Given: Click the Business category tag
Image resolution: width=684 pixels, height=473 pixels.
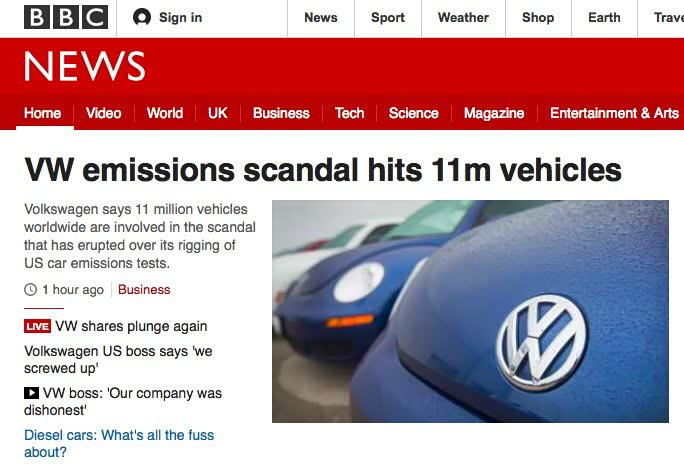Looking at the screenshot, I should [144, 290].
